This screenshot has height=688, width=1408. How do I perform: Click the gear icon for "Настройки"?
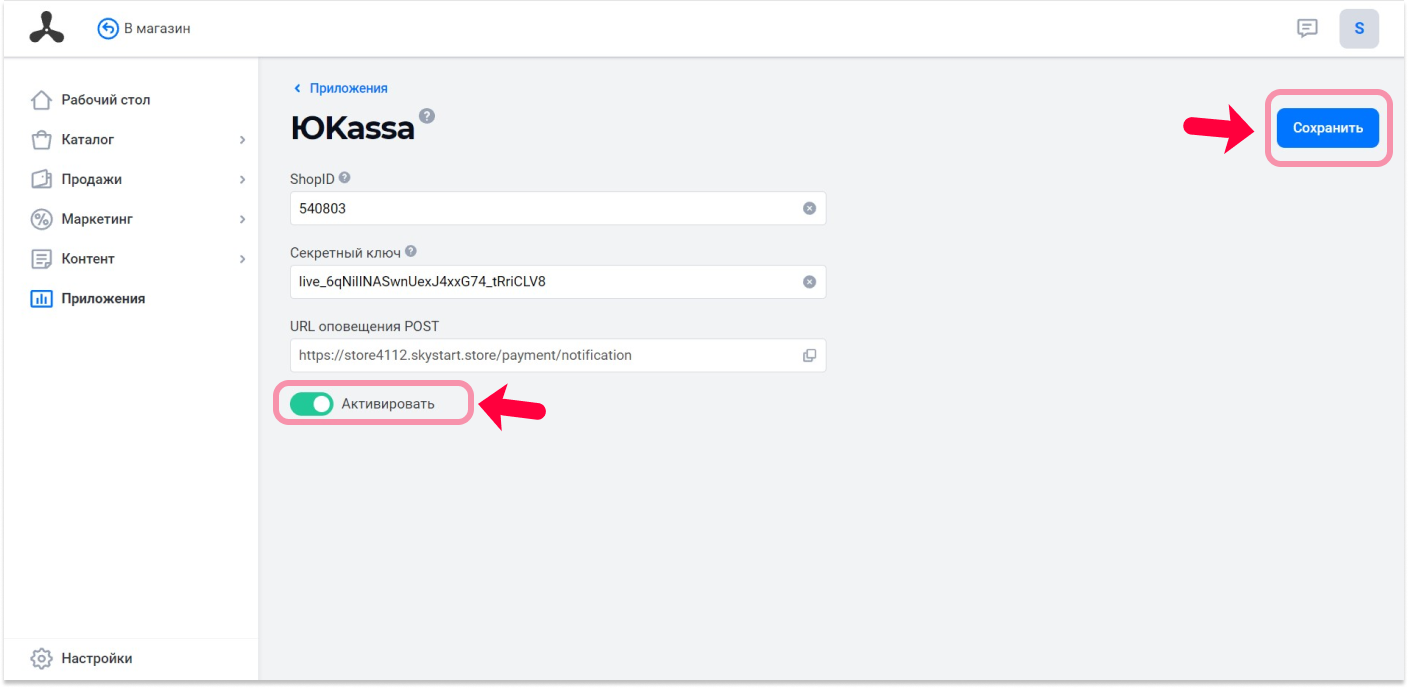pos(41,658)
